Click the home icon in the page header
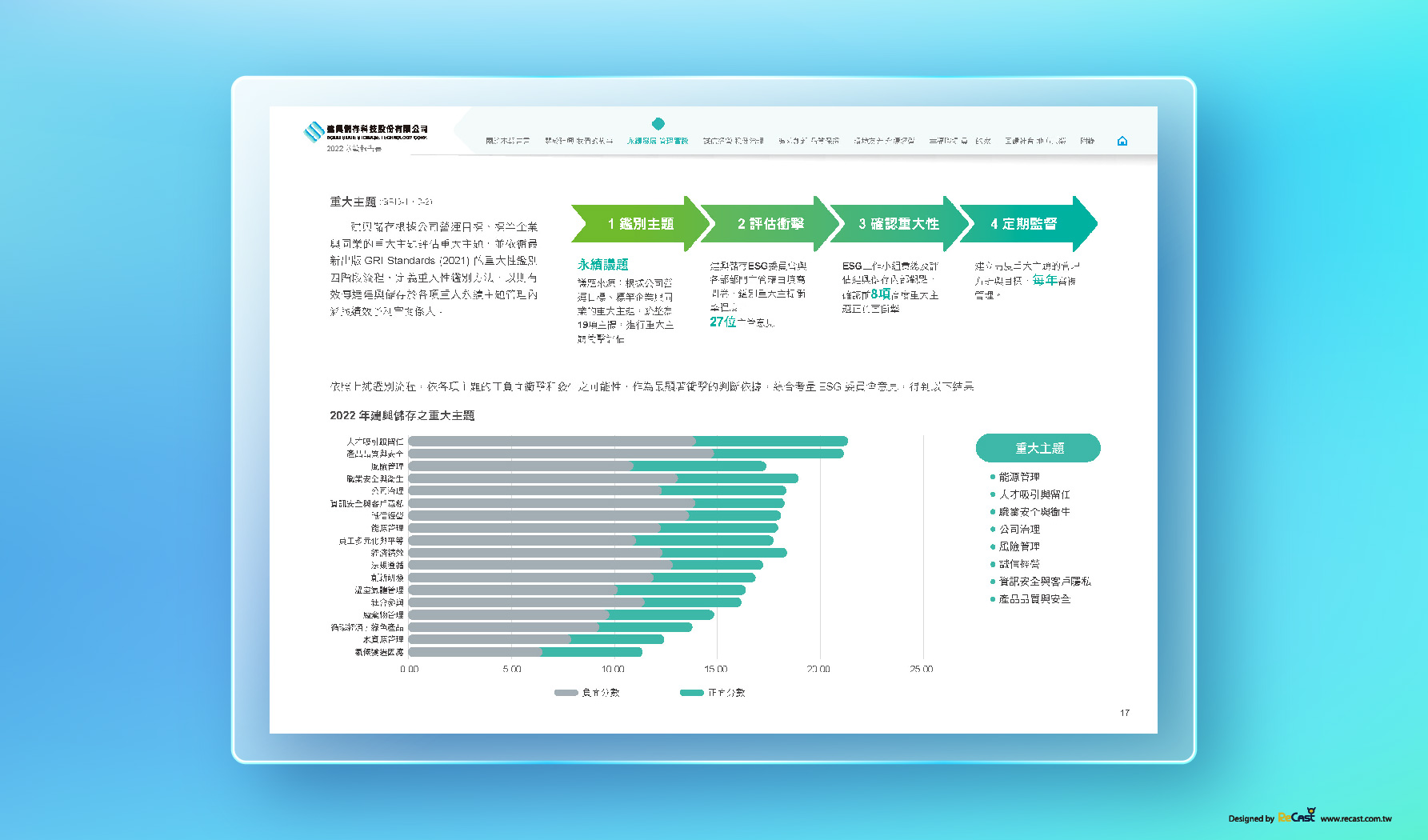The width and height of the screenshot is (1428, 840). coord(1122,141)
